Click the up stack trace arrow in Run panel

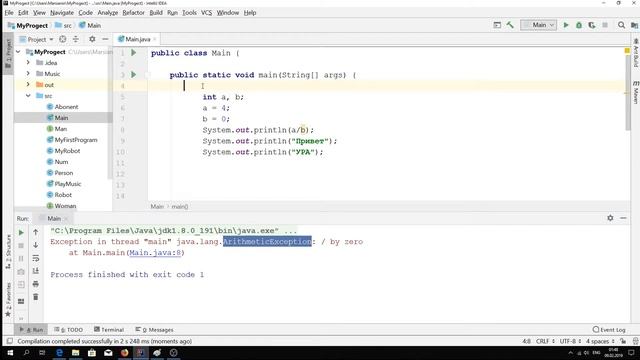click(36, 232)
